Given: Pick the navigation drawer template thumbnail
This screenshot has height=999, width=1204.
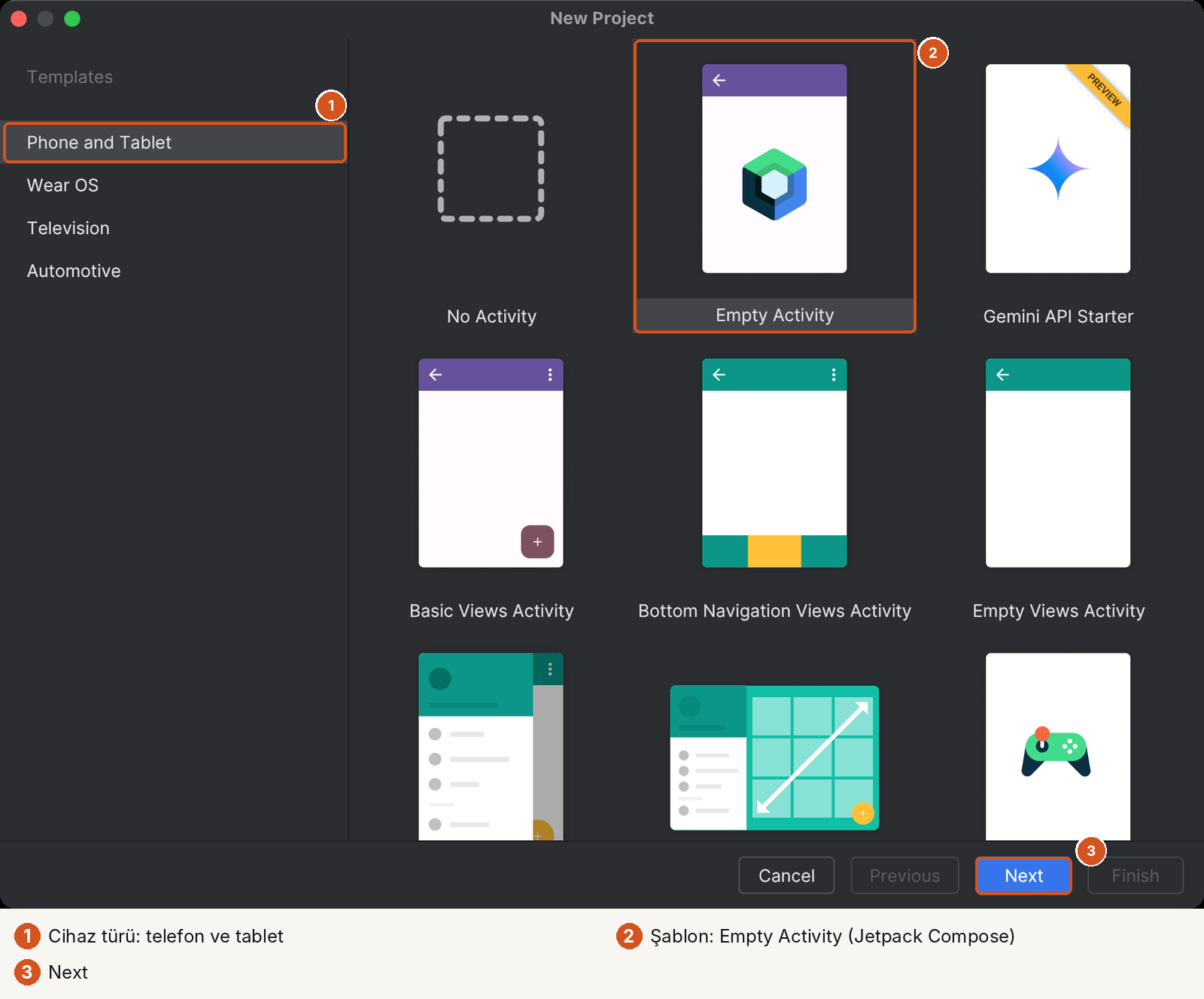Looking at the screenshot, I should [x=491, y=747].
